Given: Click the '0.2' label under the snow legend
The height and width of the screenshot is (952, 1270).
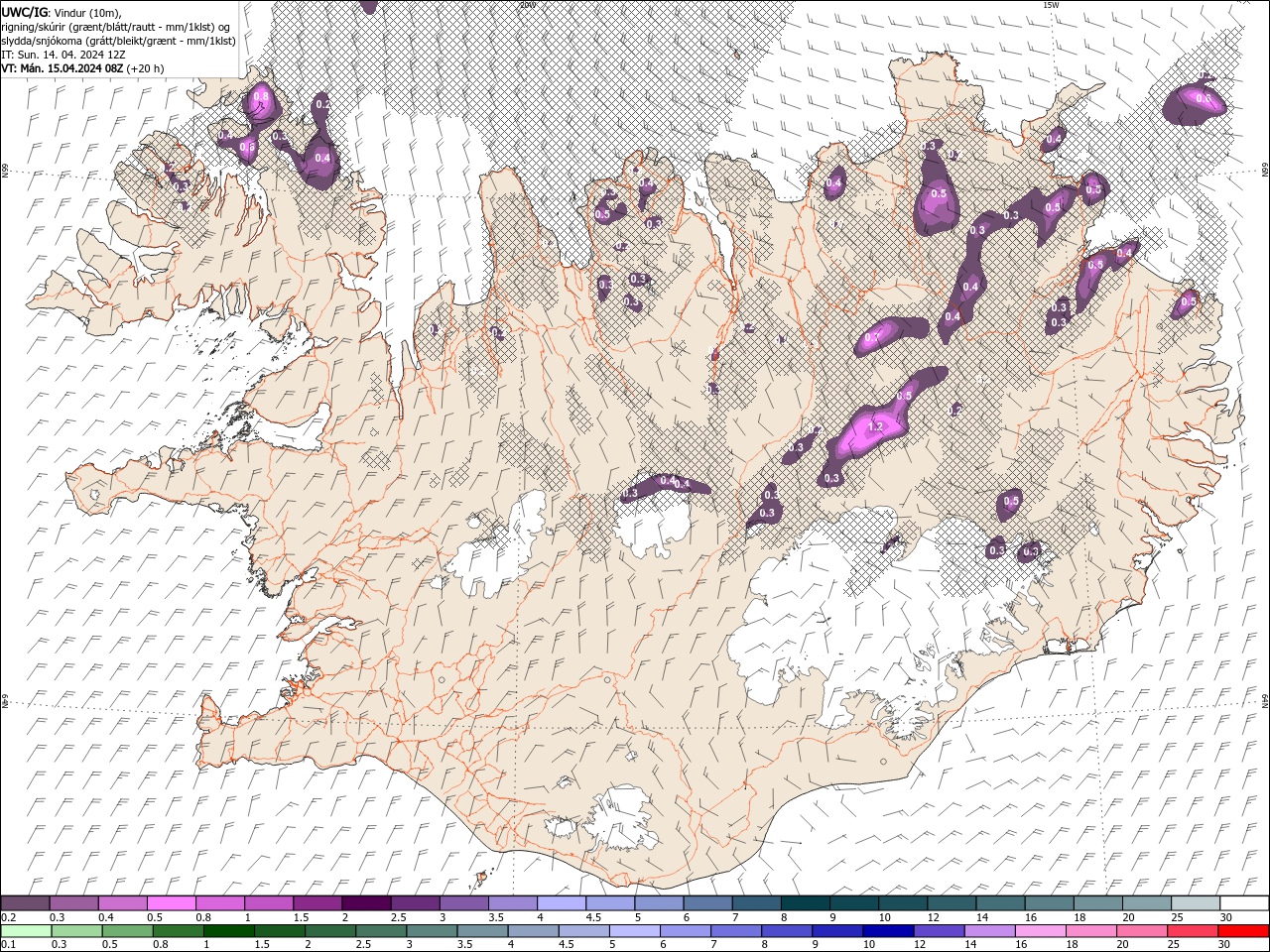Looking at the screenshot, I should (x=8, y=917).
